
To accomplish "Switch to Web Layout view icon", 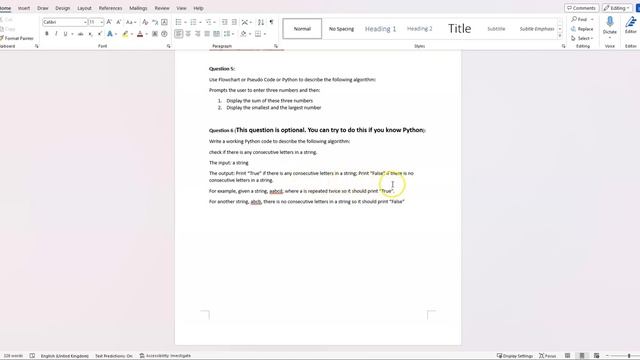I will point(596,356).
